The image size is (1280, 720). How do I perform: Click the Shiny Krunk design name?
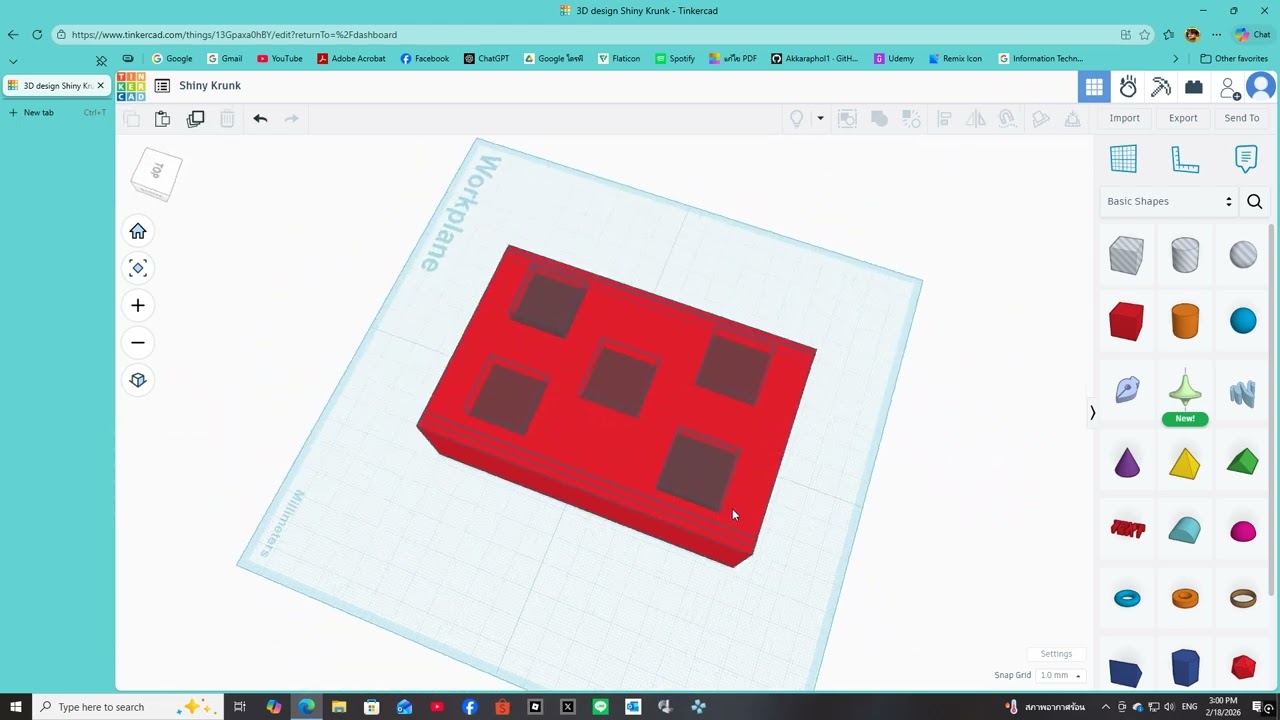[210, 86]
